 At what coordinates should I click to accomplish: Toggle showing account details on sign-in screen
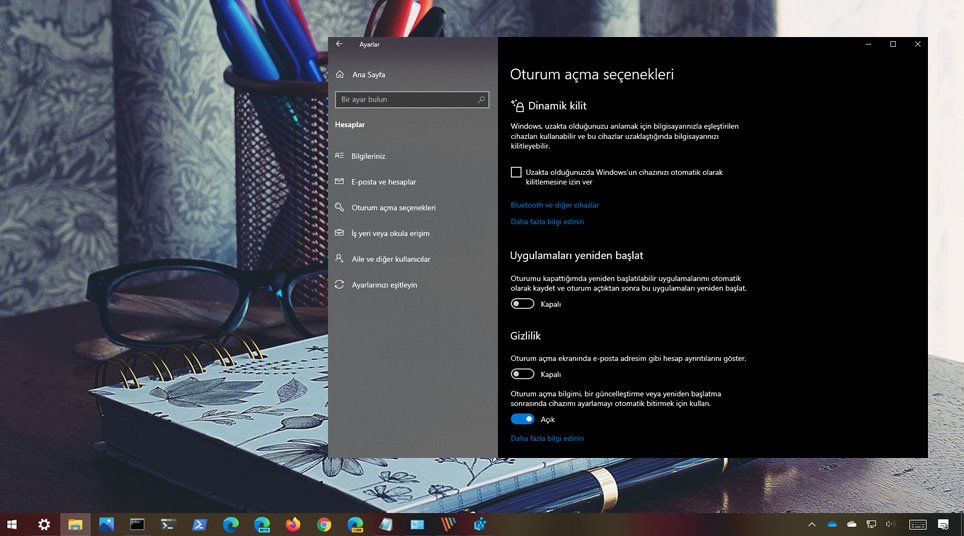pos(522,374)
